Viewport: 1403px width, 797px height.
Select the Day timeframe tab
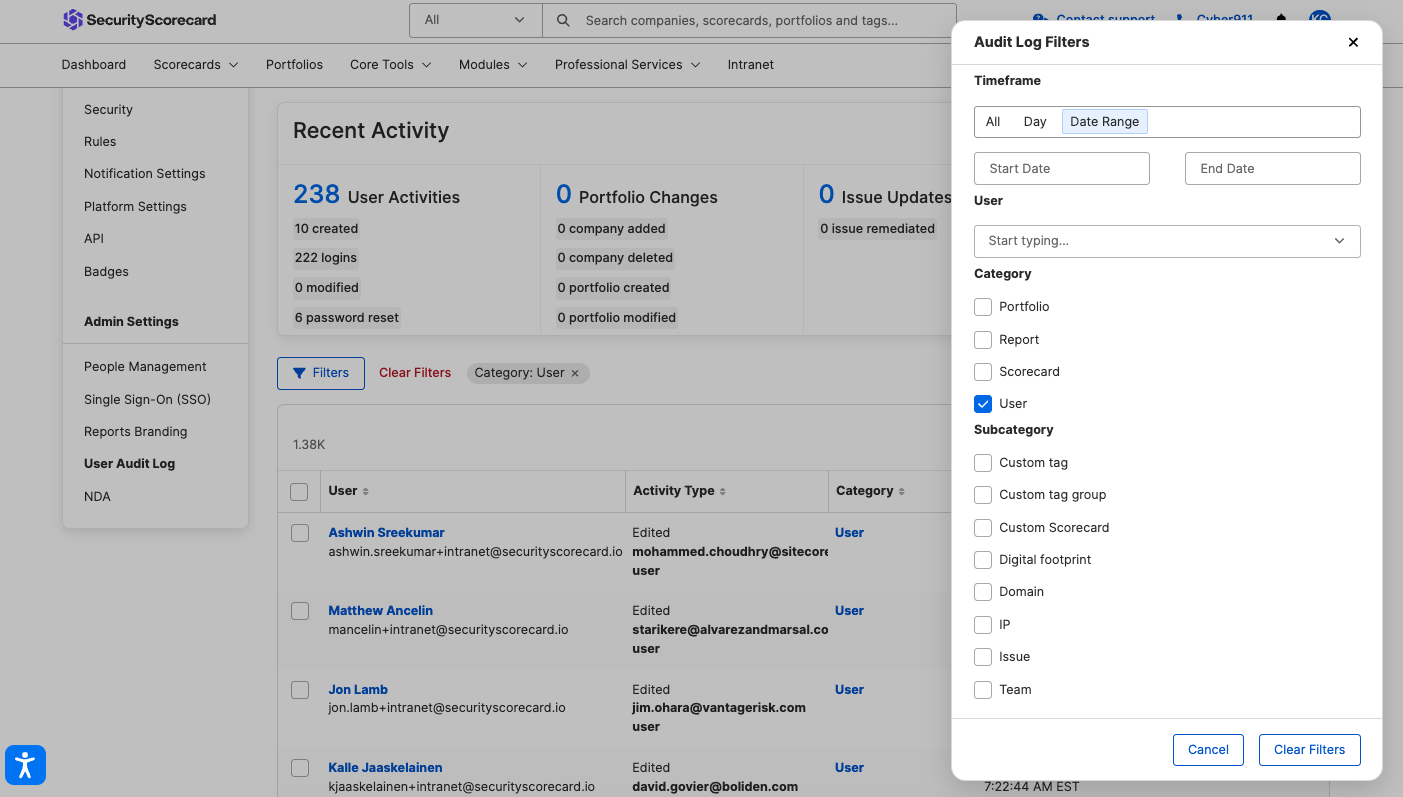tap(1034, 122)
